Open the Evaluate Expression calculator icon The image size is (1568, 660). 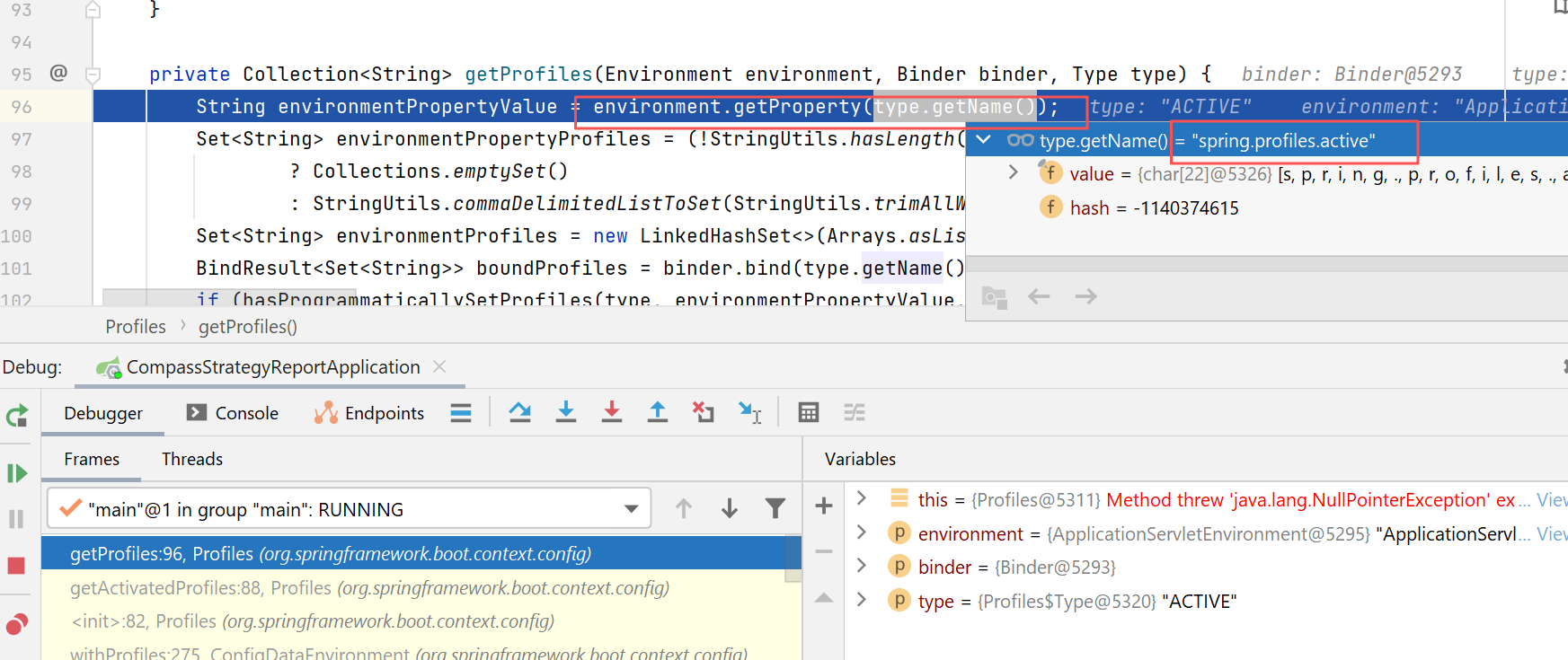coord(808,412)
